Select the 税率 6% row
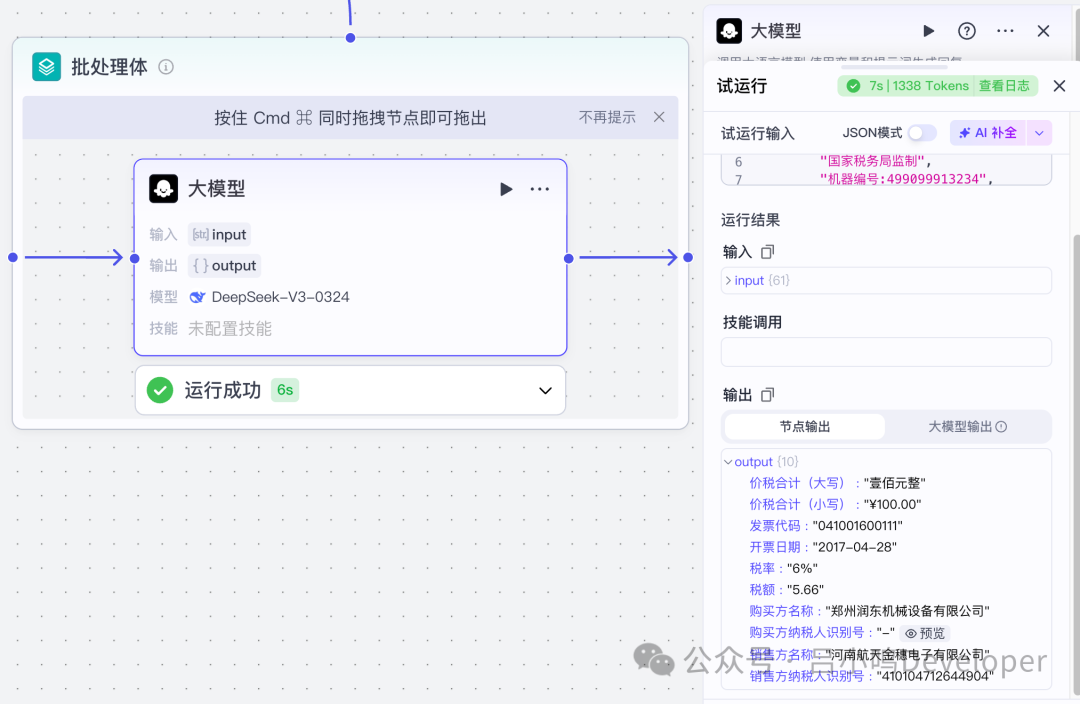The width and height of the screenshot is (1080, 704). (x=783, y=568)
